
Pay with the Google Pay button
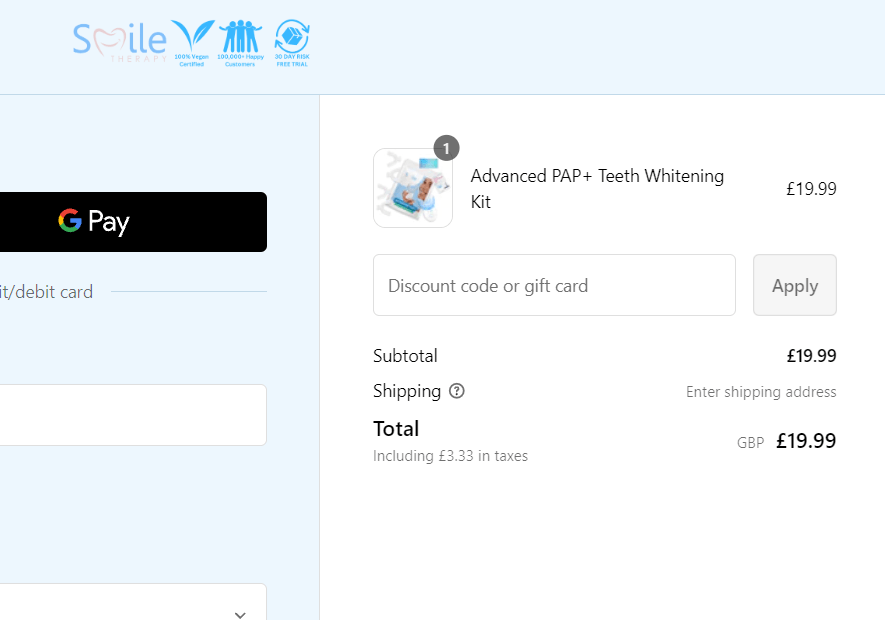(133, 222)
